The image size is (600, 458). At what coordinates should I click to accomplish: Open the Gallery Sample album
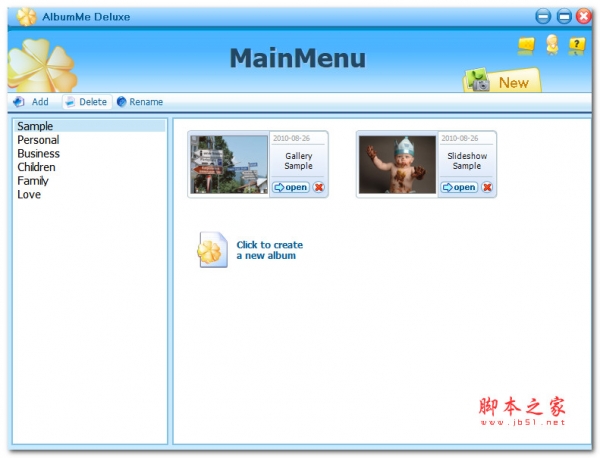tap(291, 187)
